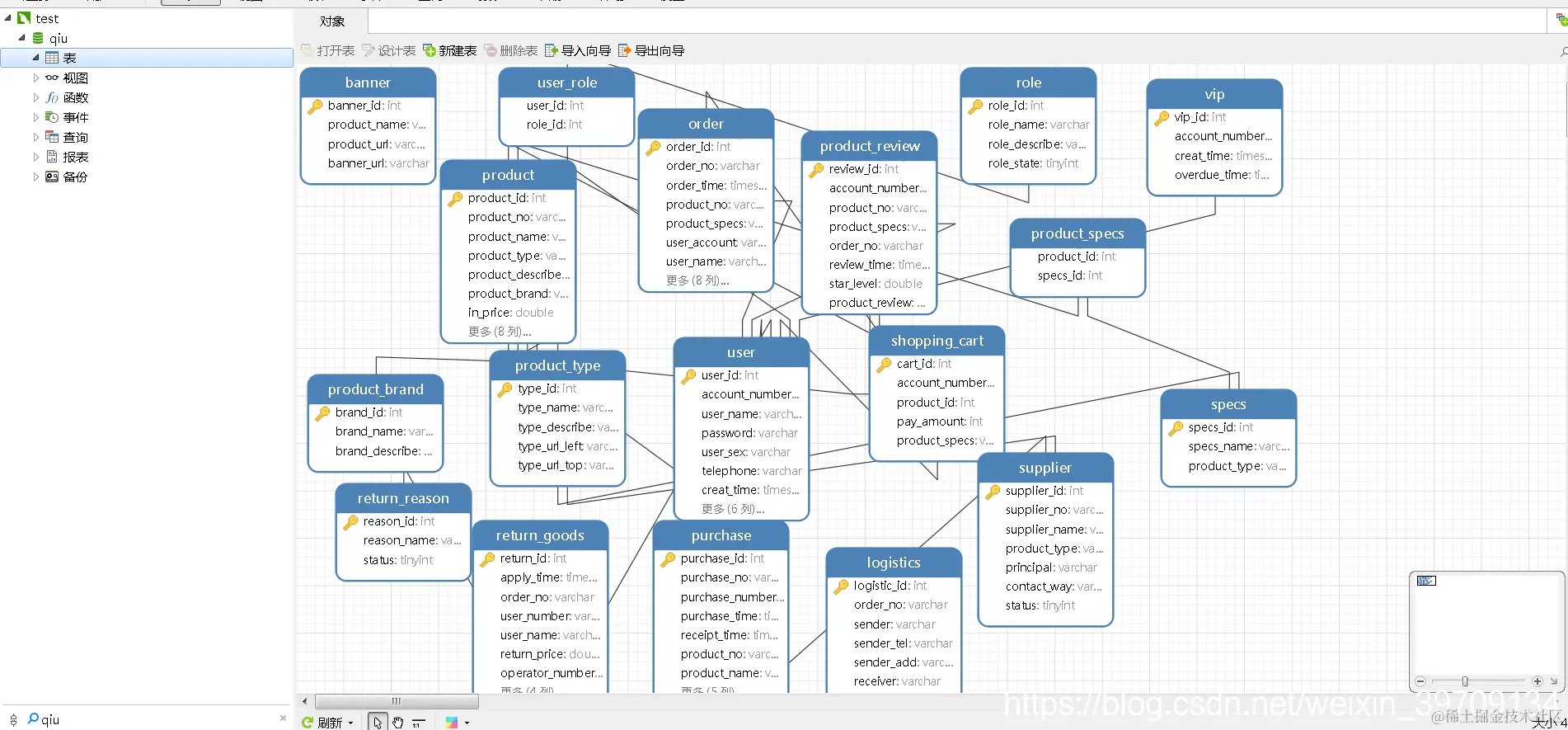
Task: Click the navigator zoom slider handle
Action: [x=1465, y=681]
